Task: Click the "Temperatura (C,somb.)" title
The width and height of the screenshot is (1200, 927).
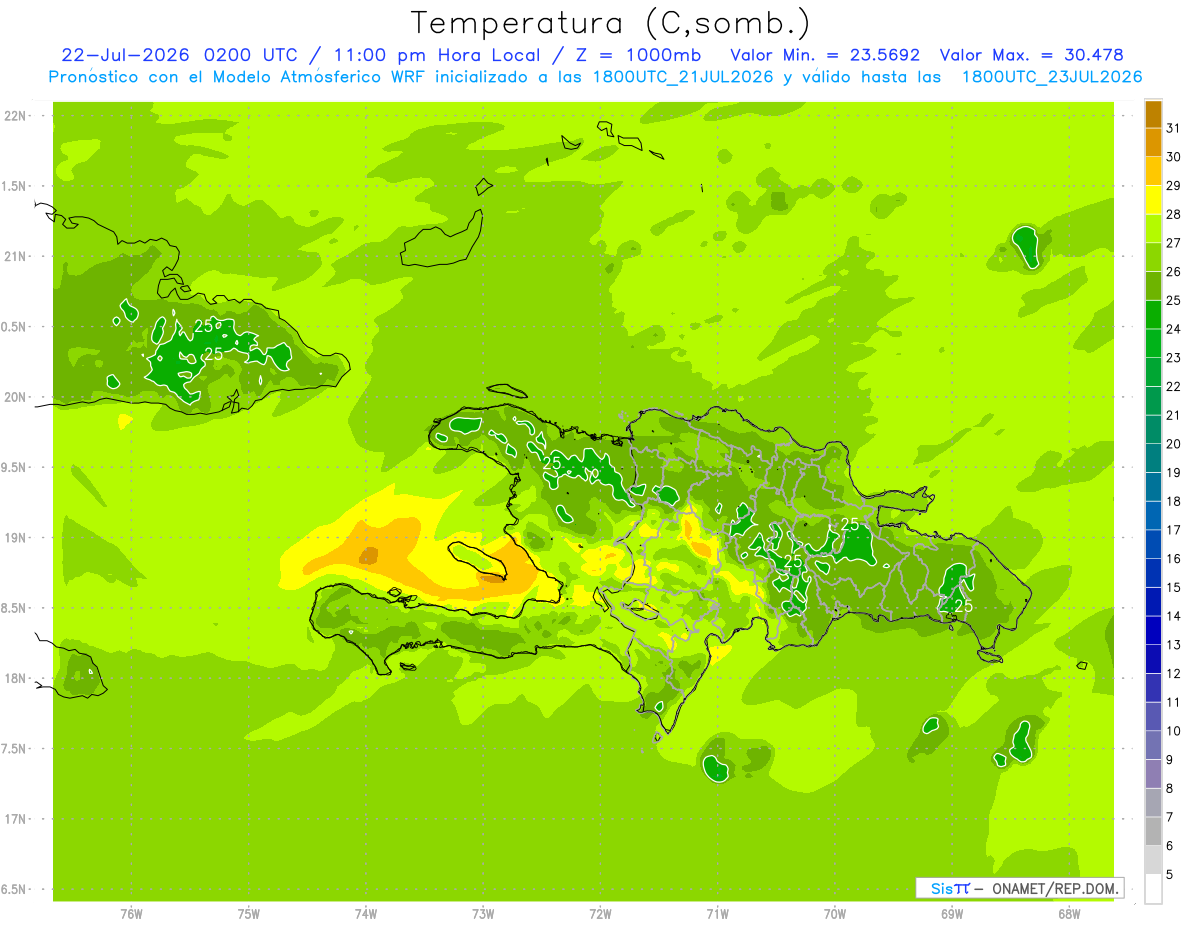Action: coord(611,23)
